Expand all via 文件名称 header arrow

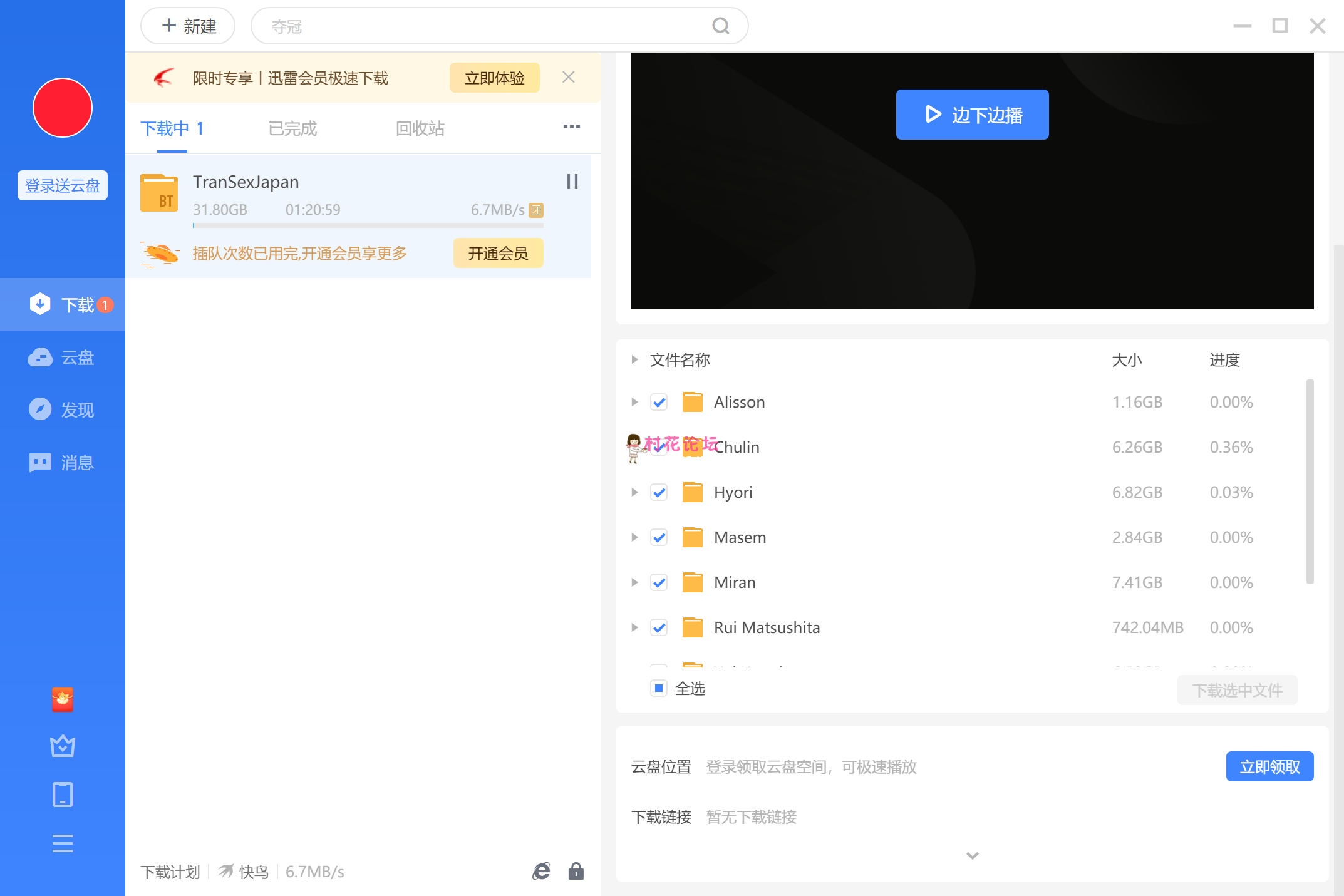click(x=634, y=359)
